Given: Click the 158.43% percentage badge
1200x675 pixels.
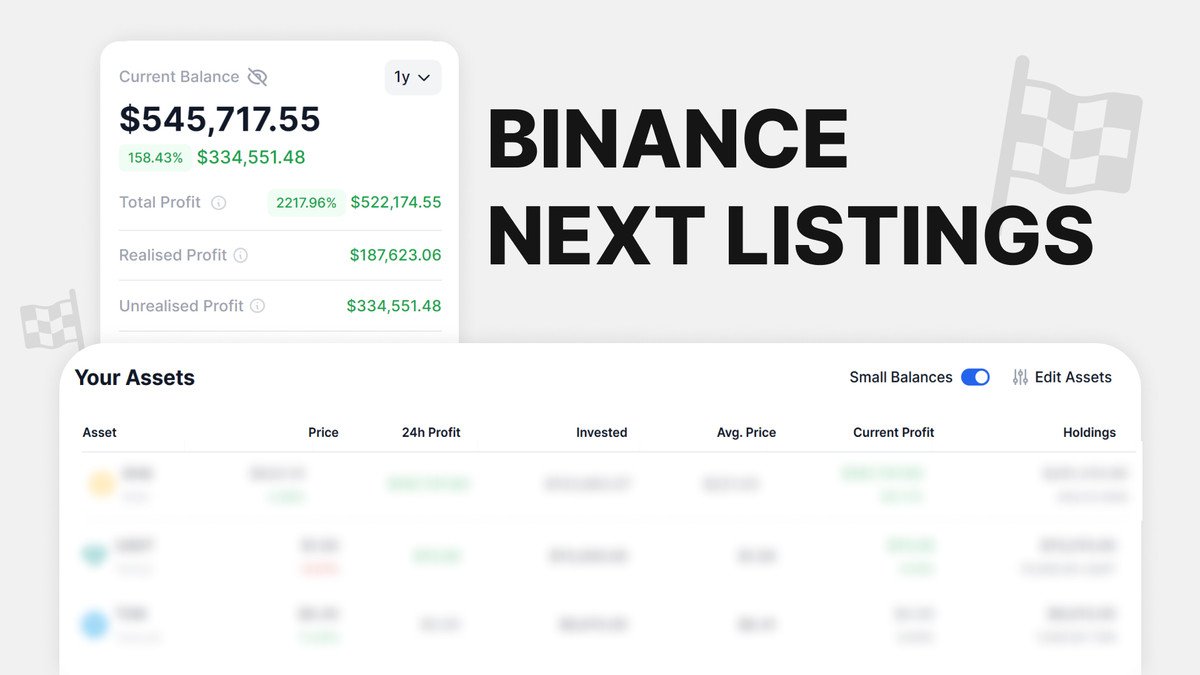Looking at the screenshot, I should pyautogui.click(x=155, y=157).
